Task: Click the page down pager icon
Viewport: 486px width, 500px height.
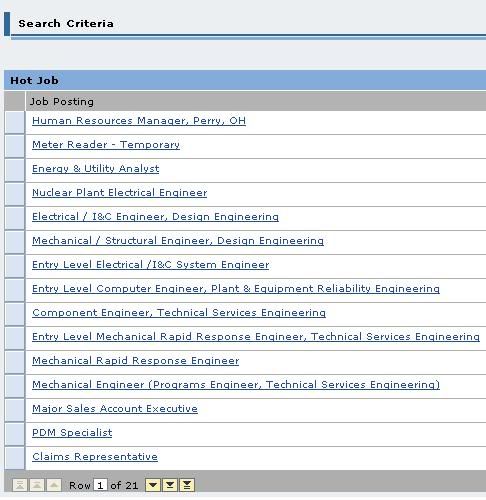Action: (x=170, y=485)
